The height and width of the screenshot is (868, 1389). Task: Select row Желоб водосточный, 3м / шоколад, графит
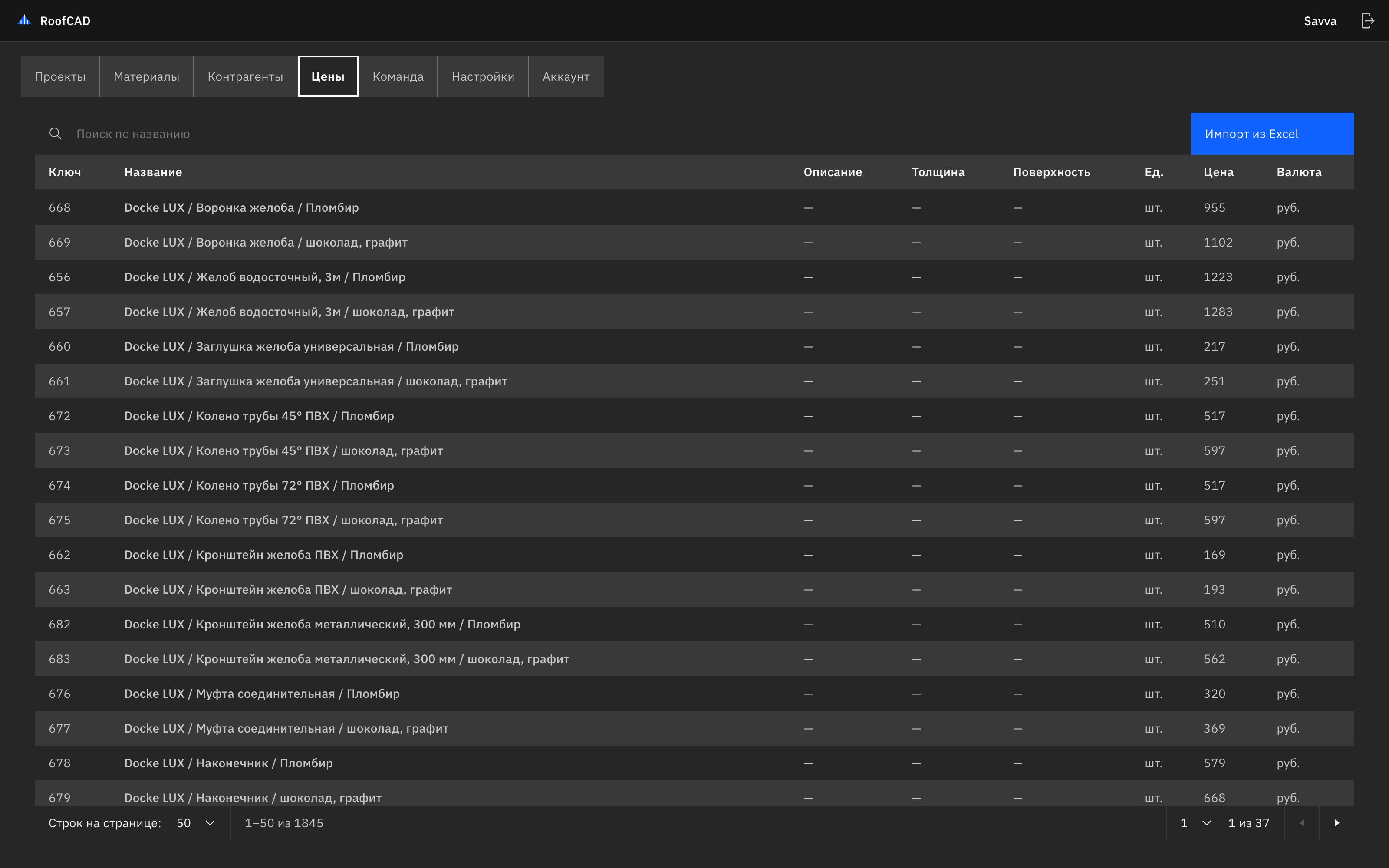pyautogui.click(x=694, y=312)
